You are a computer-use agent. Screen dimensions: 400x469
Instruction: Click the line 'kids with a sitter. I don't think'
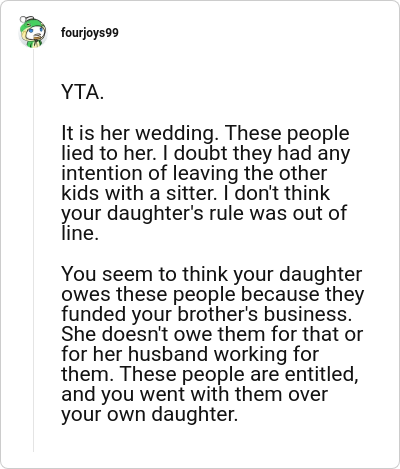click(x=195, y=193)
